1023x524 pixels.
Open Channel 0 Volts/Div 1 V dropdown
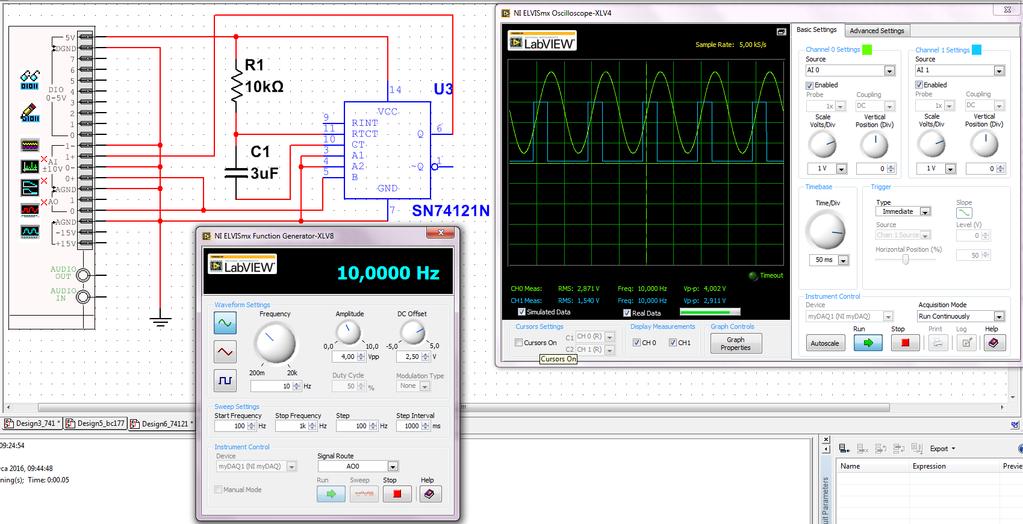[x=841, y=168]
